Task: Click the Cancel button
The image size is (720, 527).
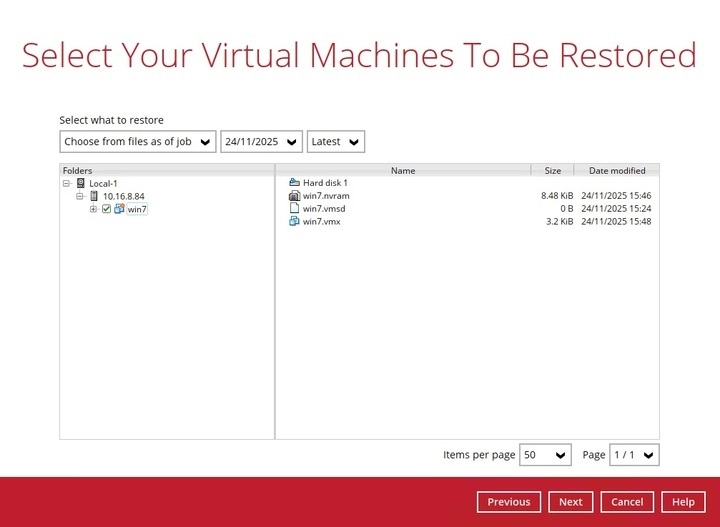Action: [x=627, y=502]
